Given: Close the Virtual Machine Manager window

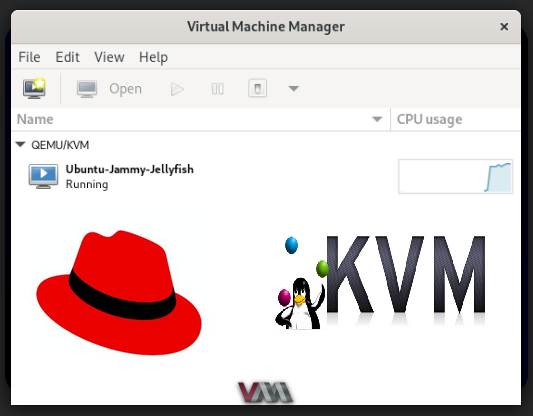Looking at the screenshot, I should pos(504,27).
